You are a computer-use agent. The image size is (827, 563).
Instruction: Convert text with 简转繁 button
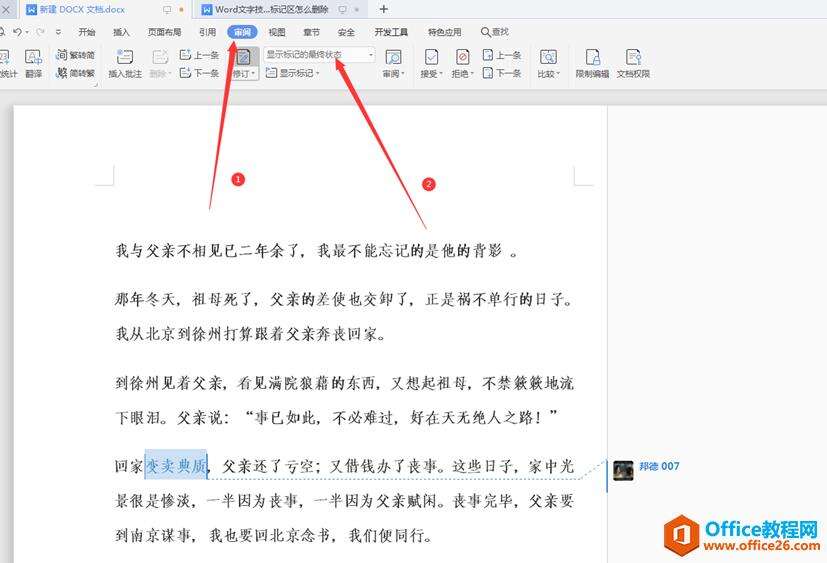tap(75, 73)
